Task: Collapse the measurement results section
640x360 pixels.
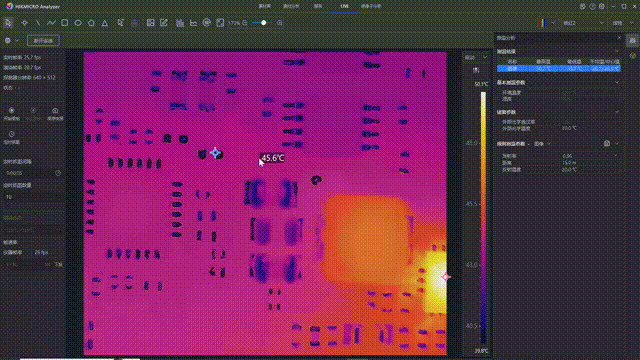Action: tap(616, 51)
